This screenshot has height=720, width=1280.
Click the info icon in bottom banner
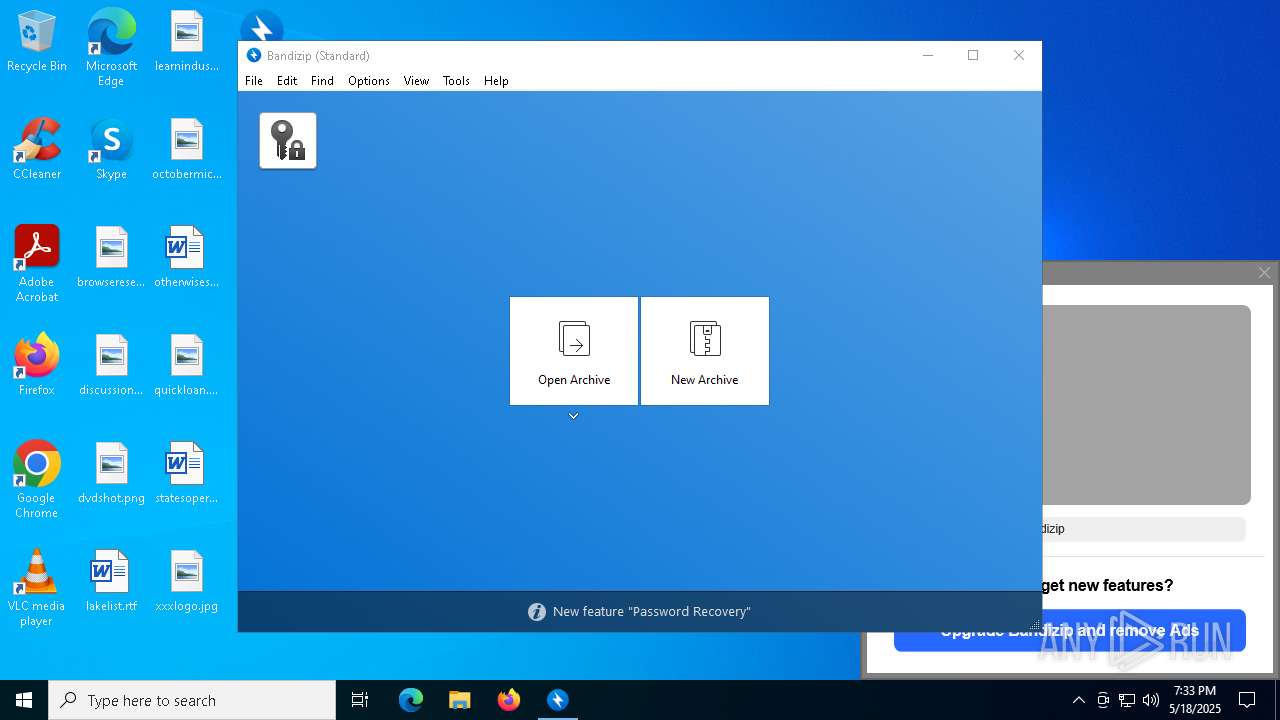[537, 612]
